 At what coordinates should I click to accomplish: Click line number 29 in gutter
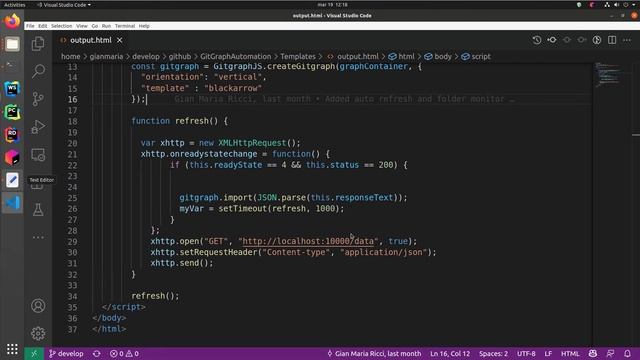click(72, 242)
